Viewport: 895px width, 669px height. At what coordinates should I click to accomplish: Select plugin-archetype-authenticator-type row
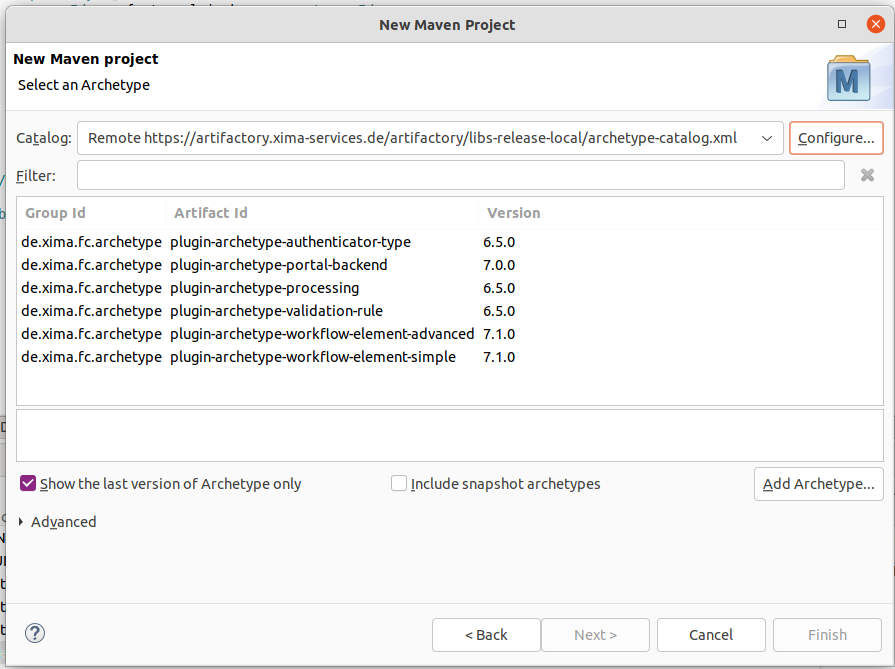click(x=450, y=242)
